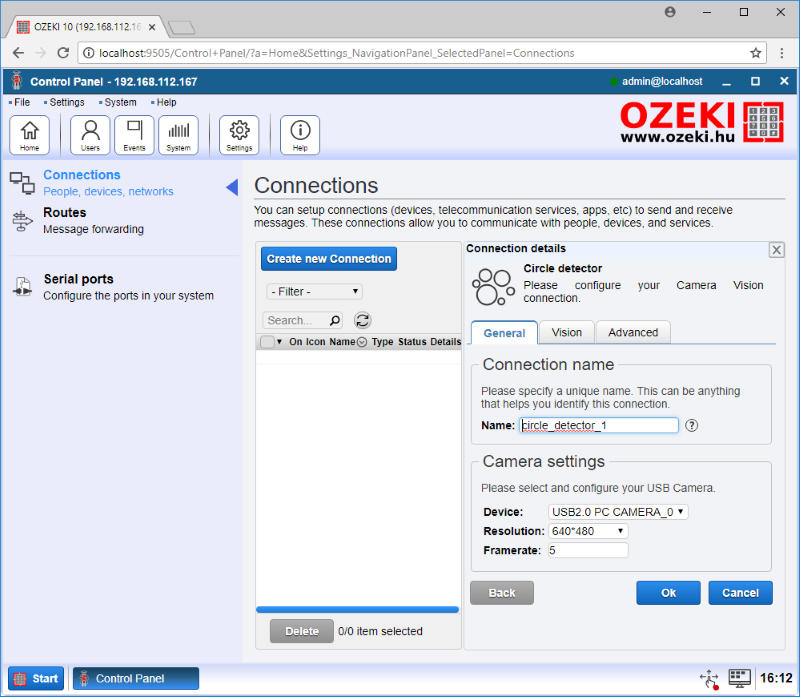Open the Events toolbar icon
Screen dimensions: 800x697
point(134,135)
